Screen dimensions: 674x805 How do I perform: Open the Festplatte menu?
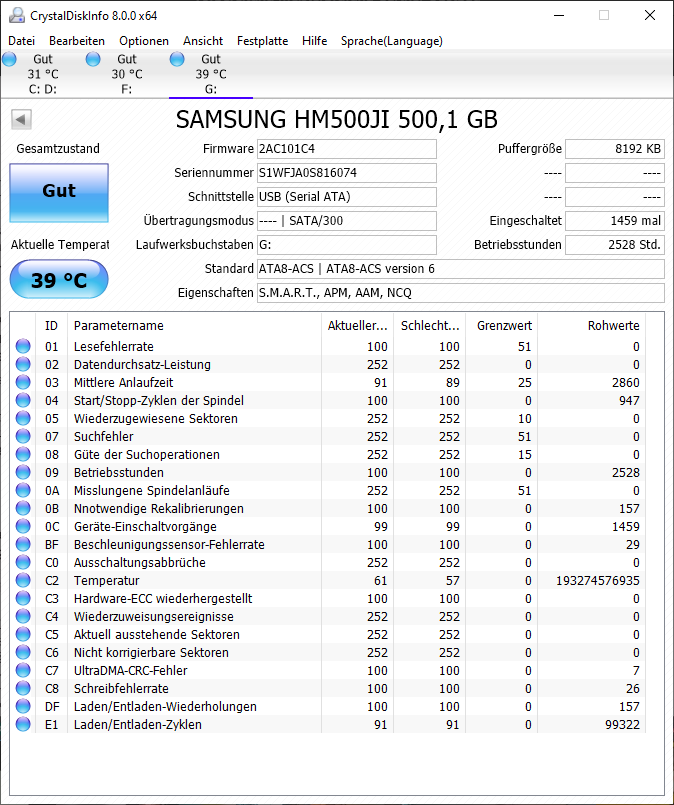click(x=262, y=41)
